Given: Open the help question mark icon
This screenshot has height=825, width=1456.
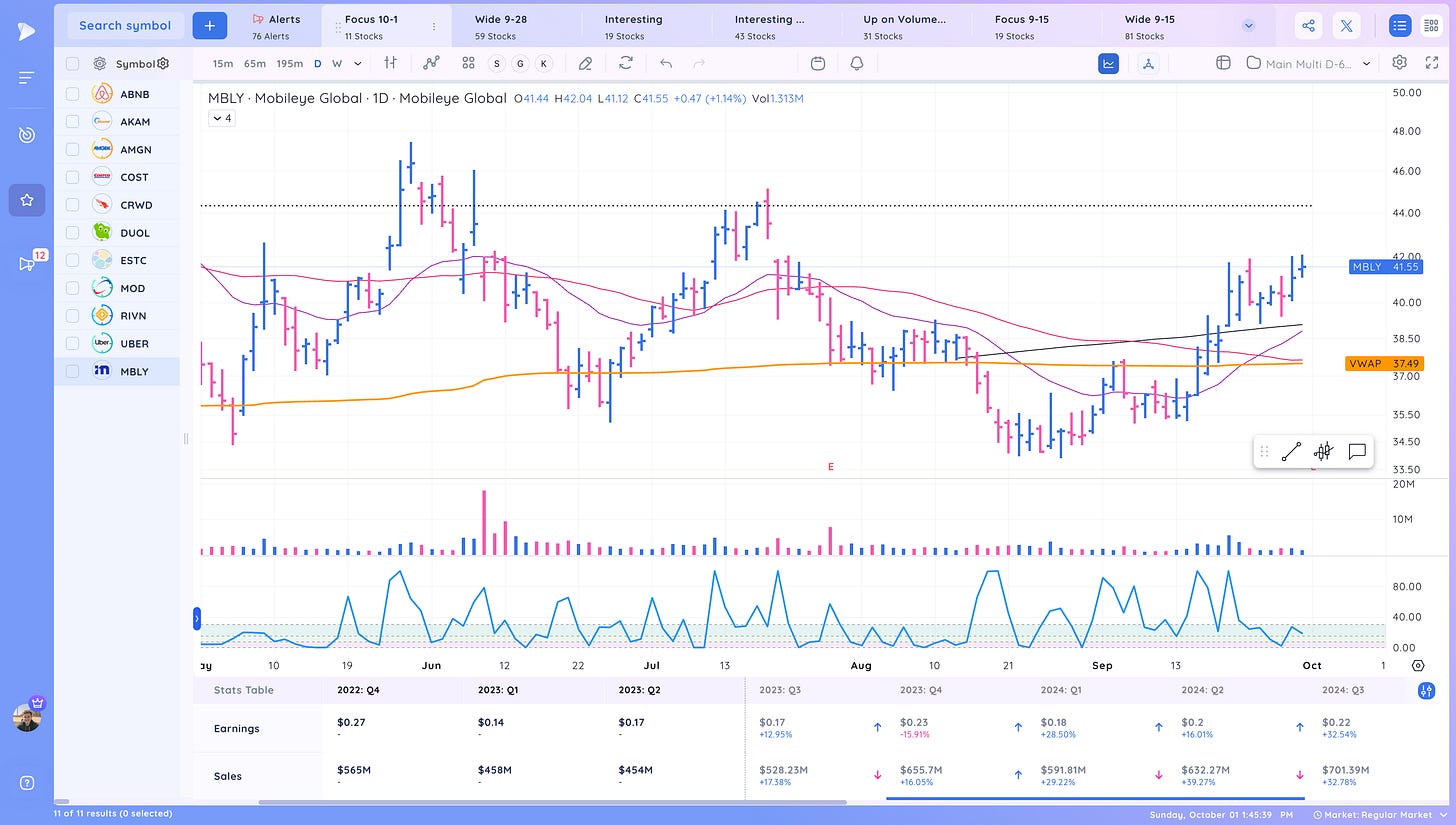Looking at the screenshot, I should pyautogui.click(x=27, y=782).
